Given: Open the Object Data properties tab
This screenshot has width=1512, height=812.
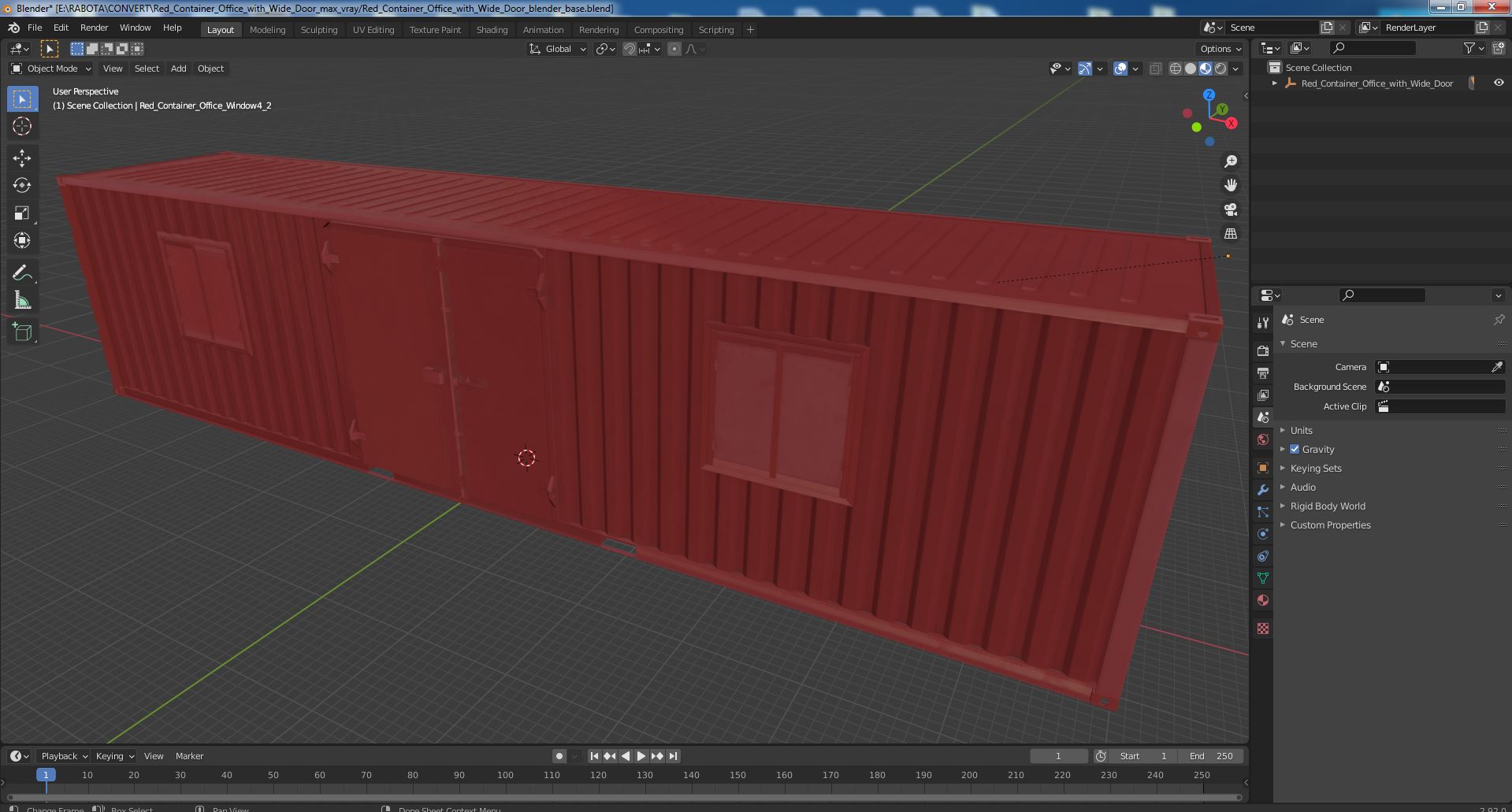Looking at the screenshot, I should coord(1263,578).
